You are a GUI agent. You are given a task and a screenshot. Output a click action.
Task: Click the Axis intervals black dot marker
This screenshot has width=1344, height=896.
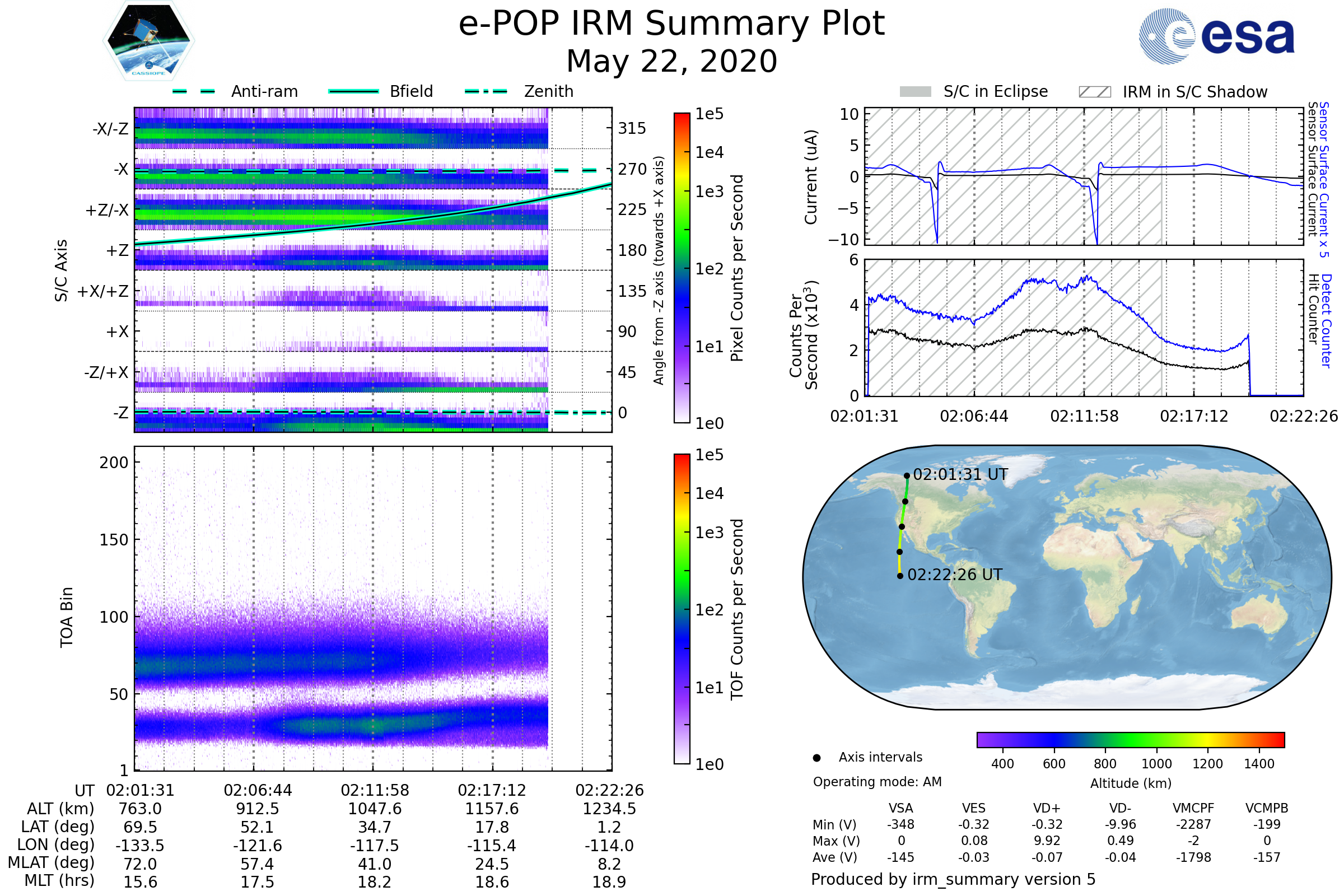click(x=816, y=758)
